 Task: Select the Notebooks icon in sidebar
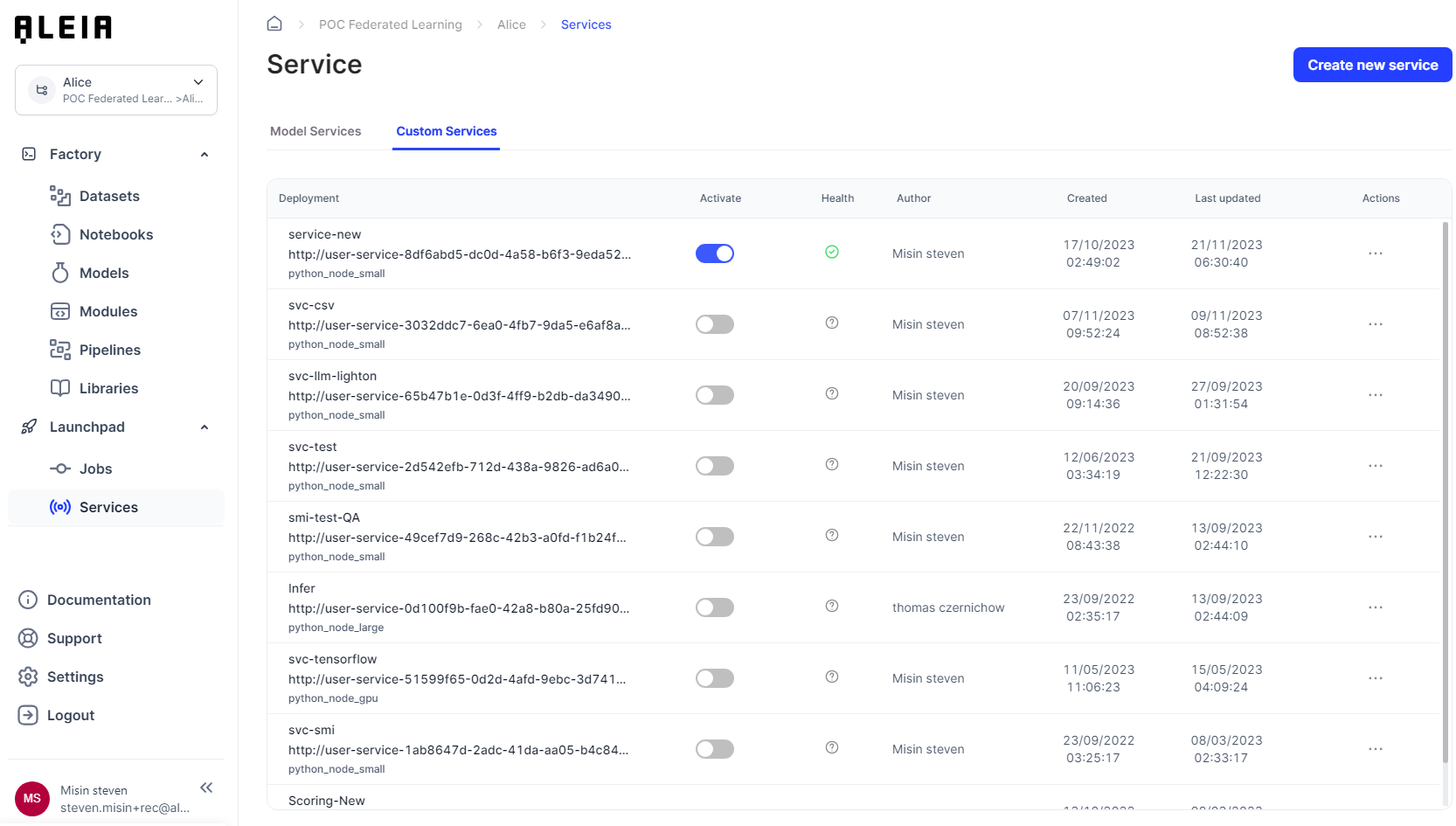pos(59,234)
